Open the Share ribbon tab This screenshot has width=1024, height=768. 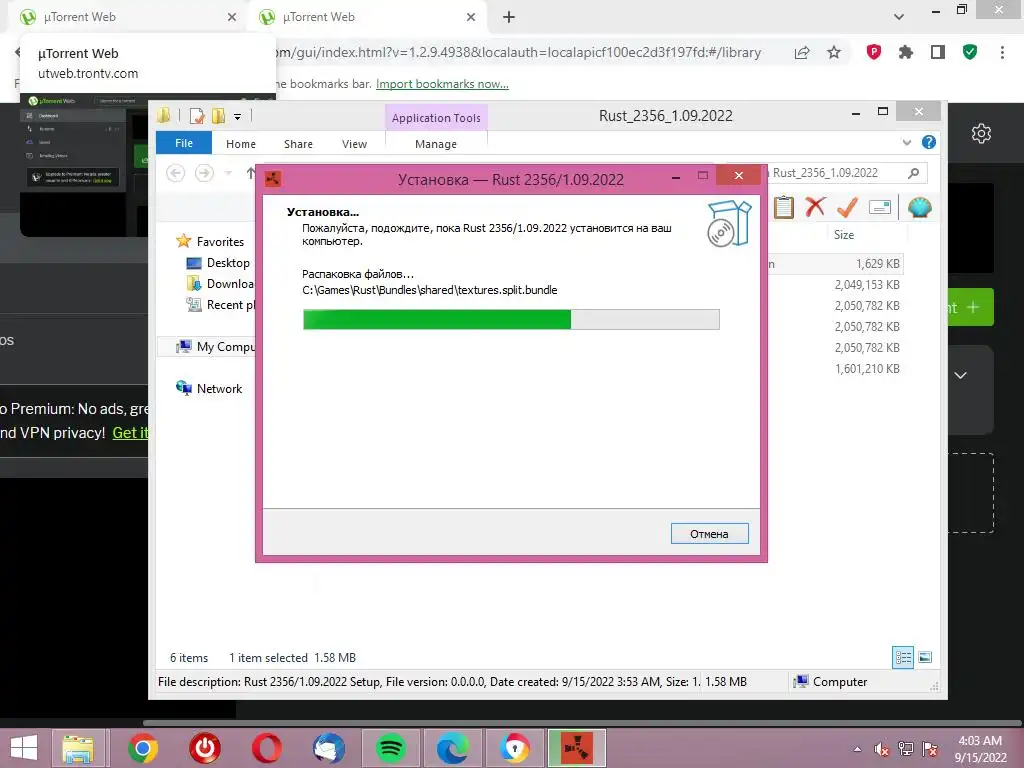pos(298,144)
